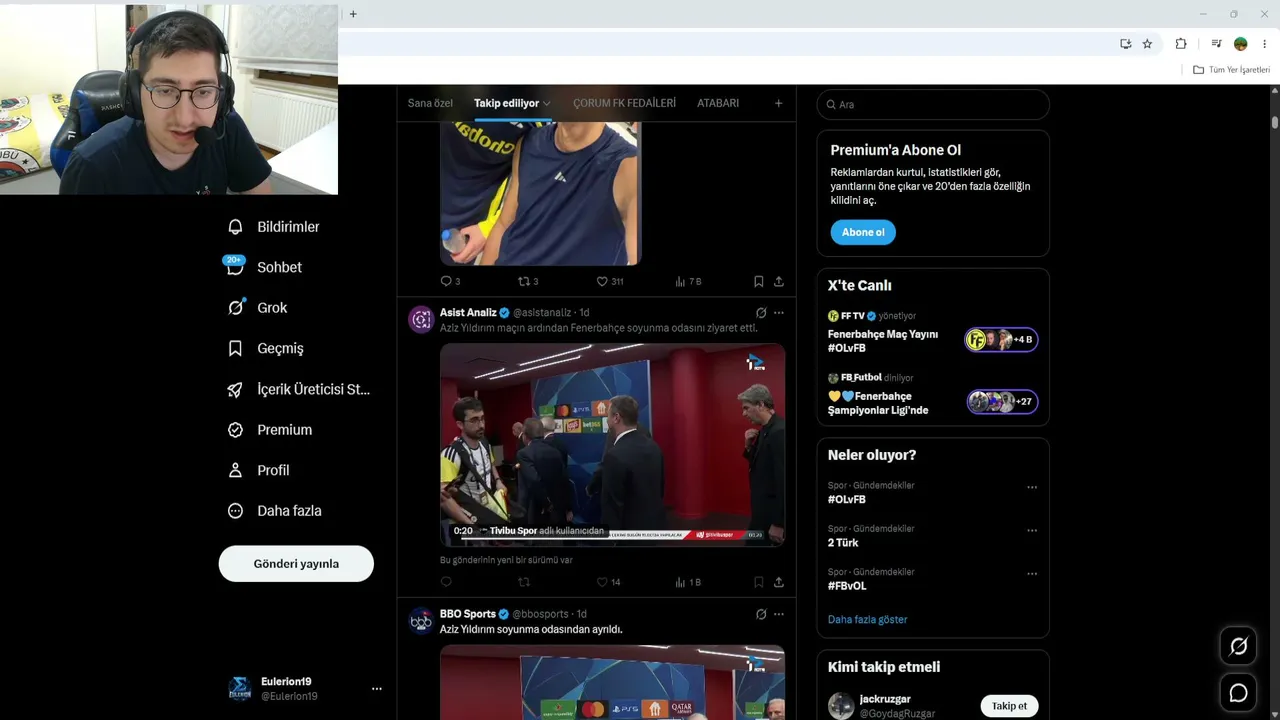Join Fenerbahçe Maç Yayını #OLvFB live space
1280x720 pixels.
(933, 333)
